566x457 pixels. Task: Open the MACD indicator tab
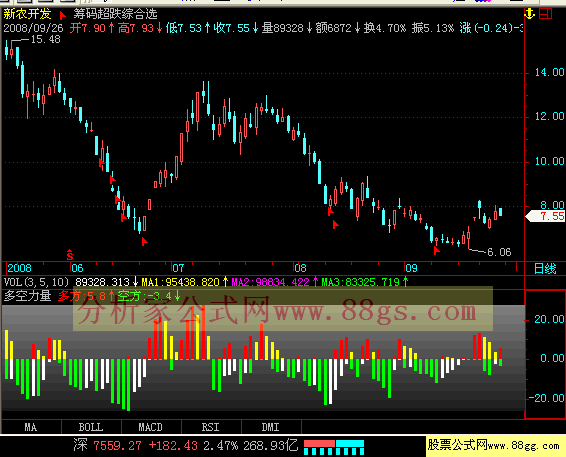151,427
